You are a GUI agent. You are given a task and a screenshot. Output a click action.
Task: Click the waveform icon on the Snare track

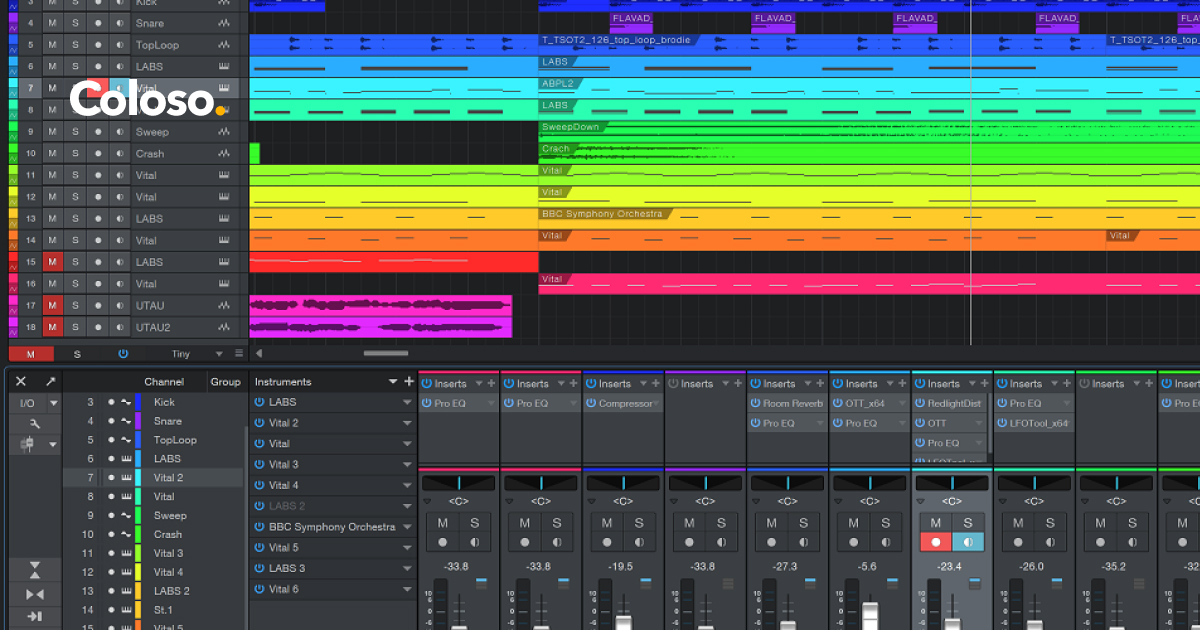click(x=225, y=23)
